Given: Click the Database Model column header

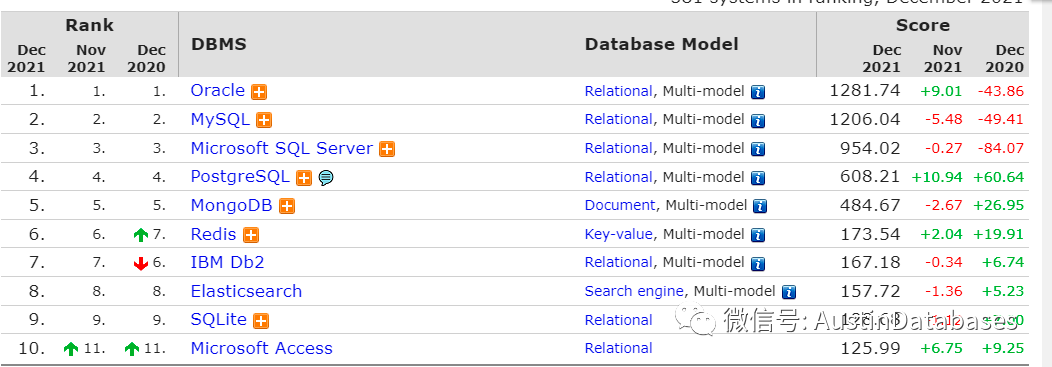Looking at the screenshot, I should [x=662, y=44].
